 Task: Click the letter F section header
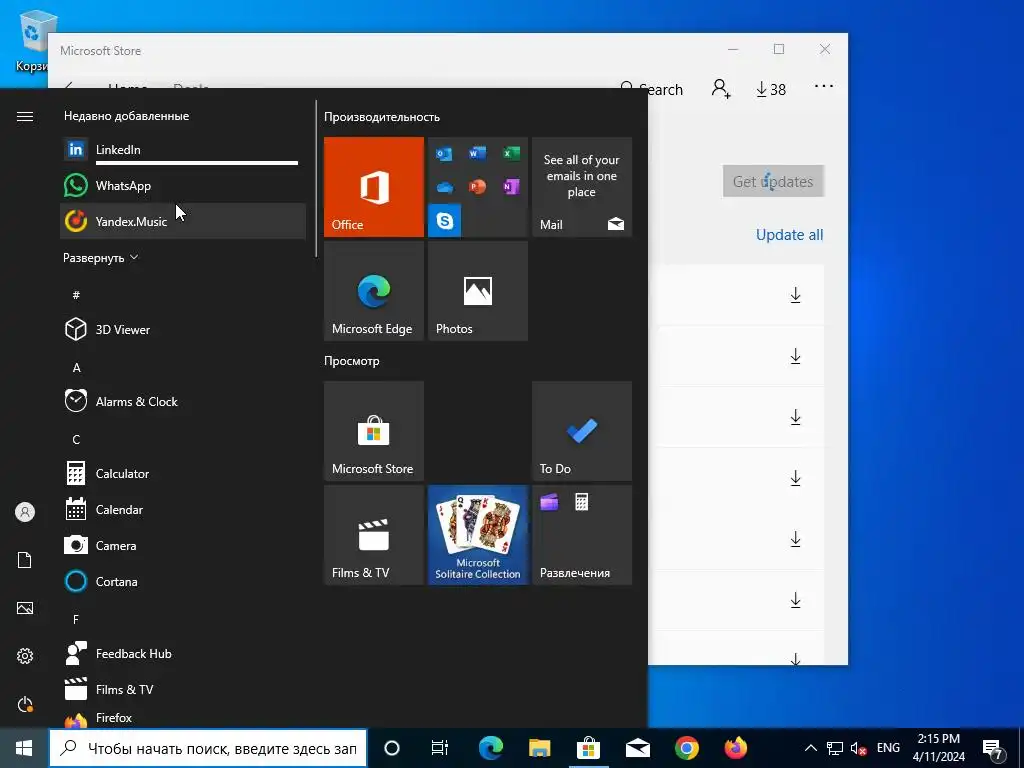click(76, 619)
